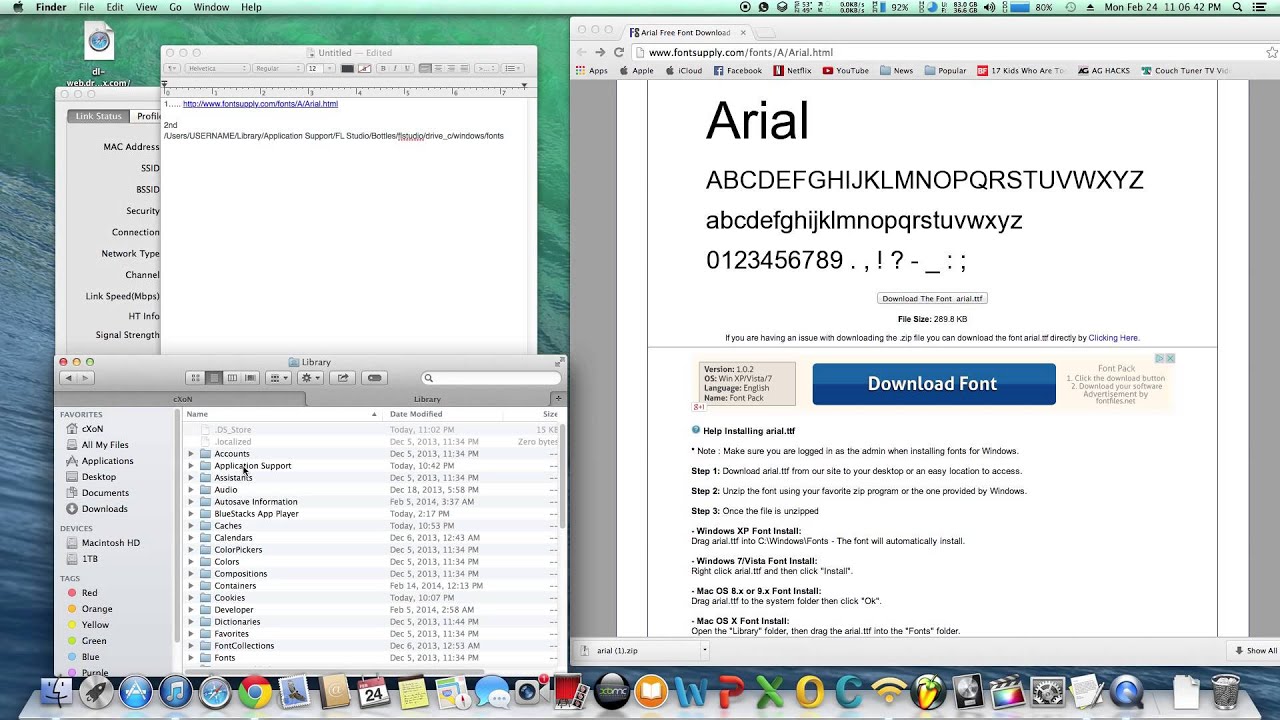Expand the Accounts folder
1280x720 pixels.
(x=191, y=454)
